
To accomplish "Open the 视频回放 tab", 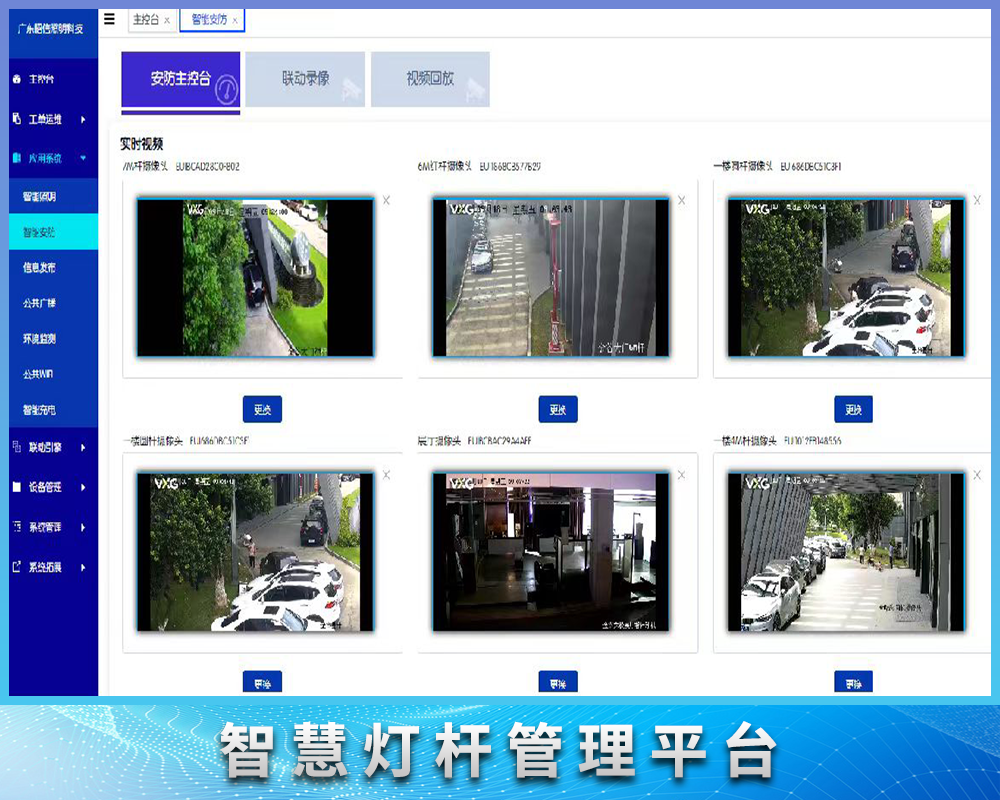I will coord(430,79).
